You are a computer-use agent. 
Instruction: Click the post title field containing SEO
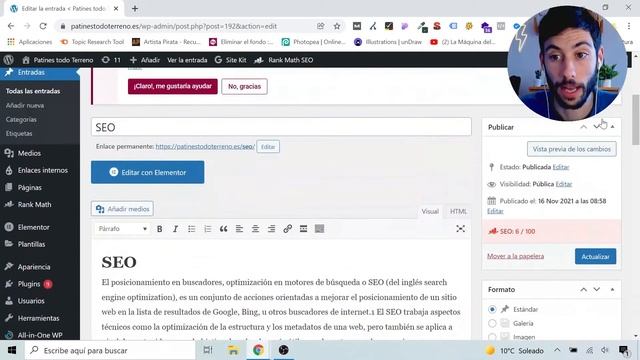281,127
